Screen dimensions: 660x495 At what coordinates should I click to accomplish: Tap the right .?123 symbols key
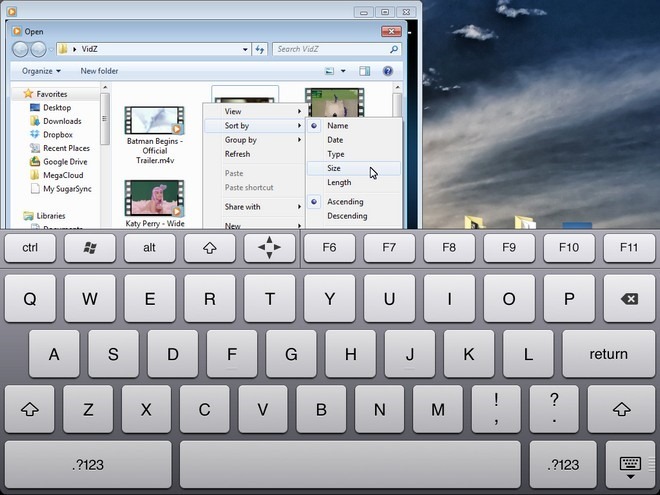coord(563,465)
